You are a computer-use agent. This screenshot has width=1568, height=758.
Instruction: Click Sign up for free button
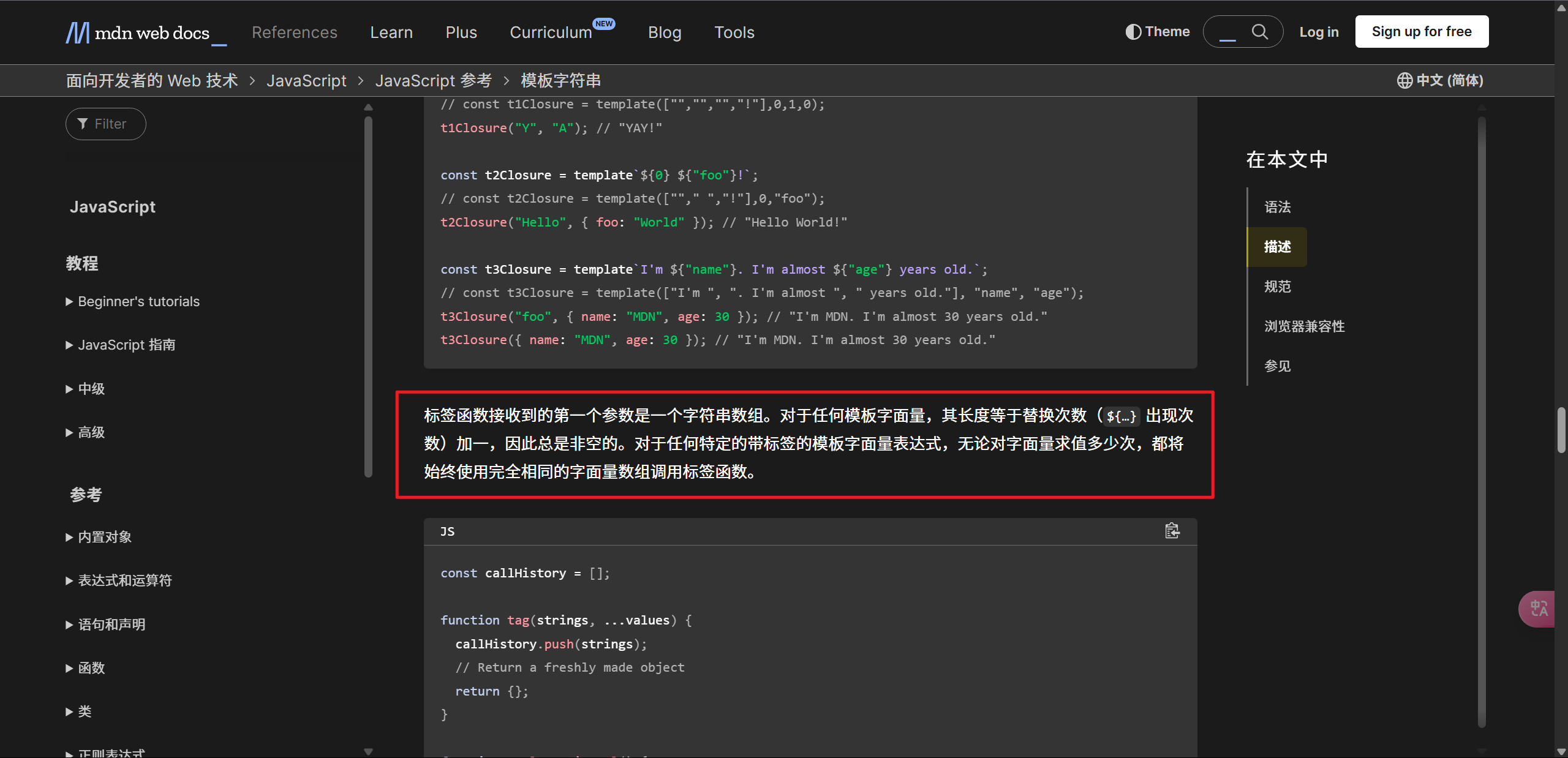(1422, 31)
